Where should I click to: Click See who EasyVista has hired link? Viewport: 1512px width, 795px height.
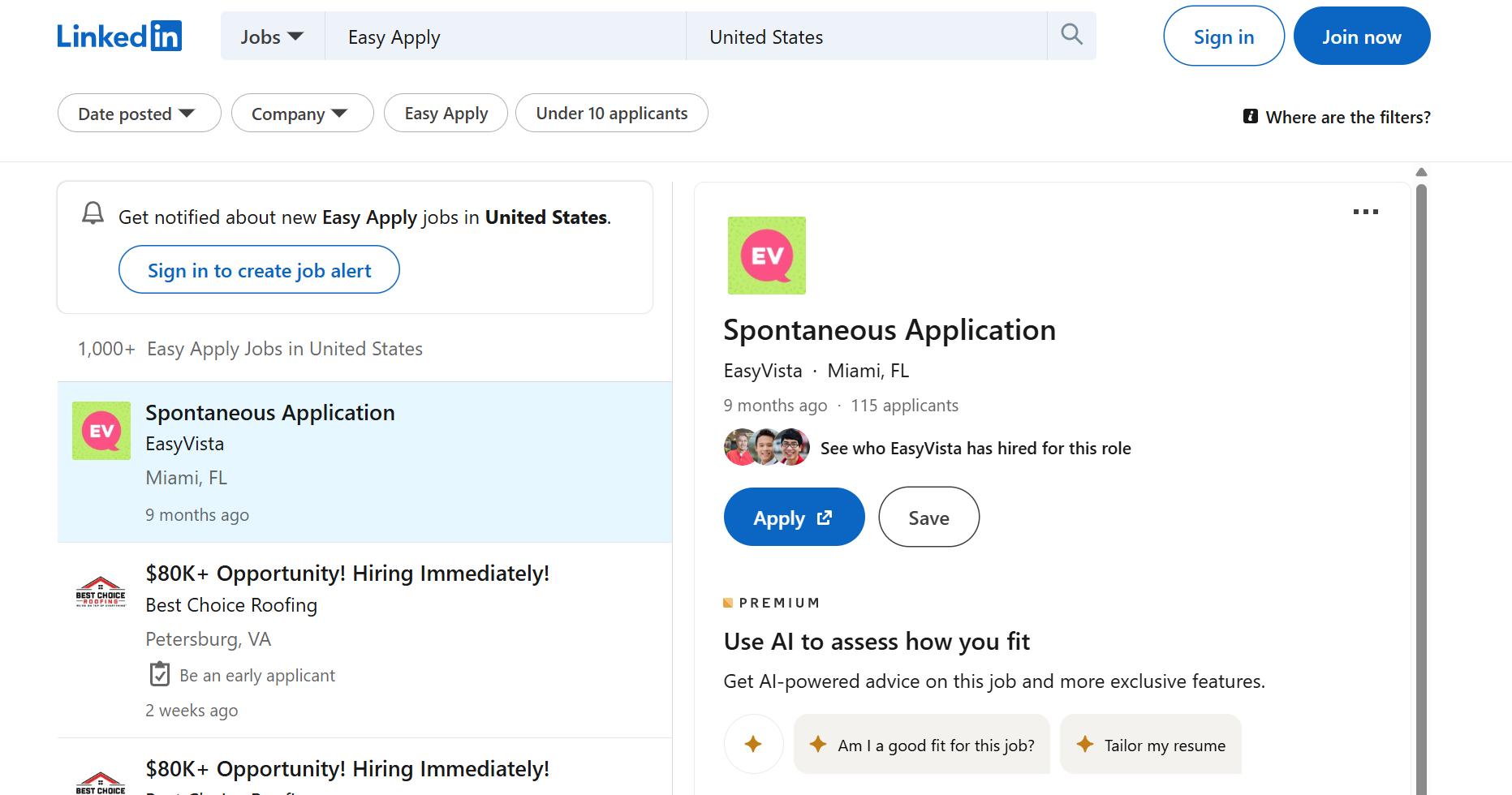975,448
